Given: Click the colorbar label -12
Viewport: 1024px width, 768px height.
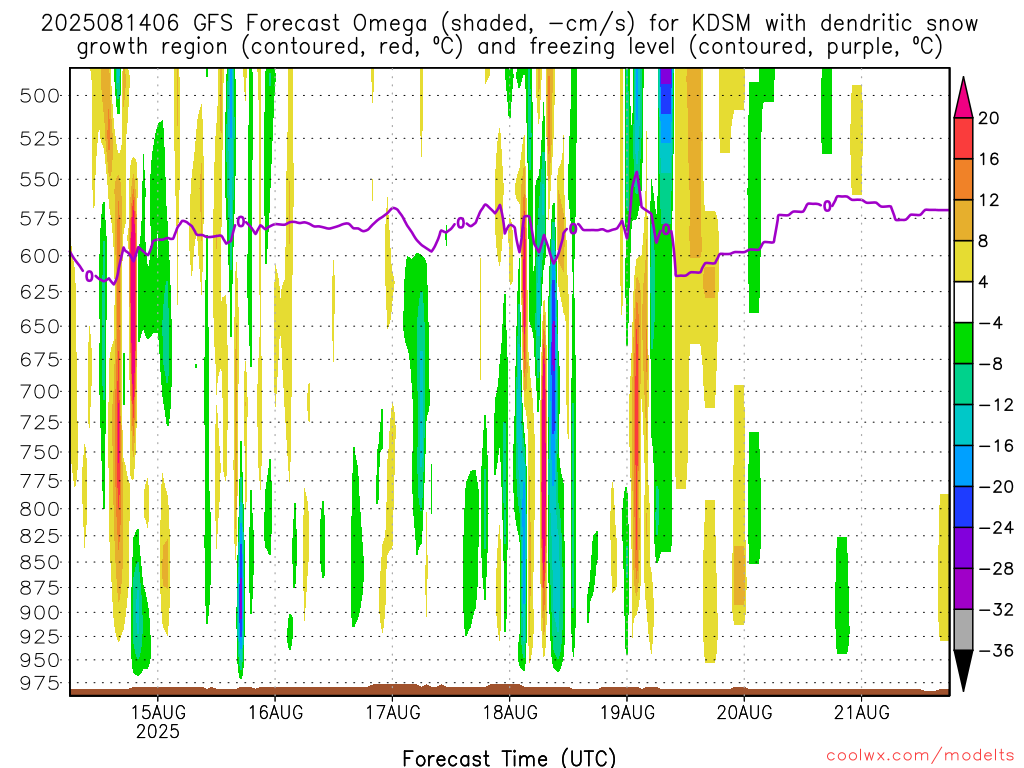Looking at the screenshot, I should point(996,405).
